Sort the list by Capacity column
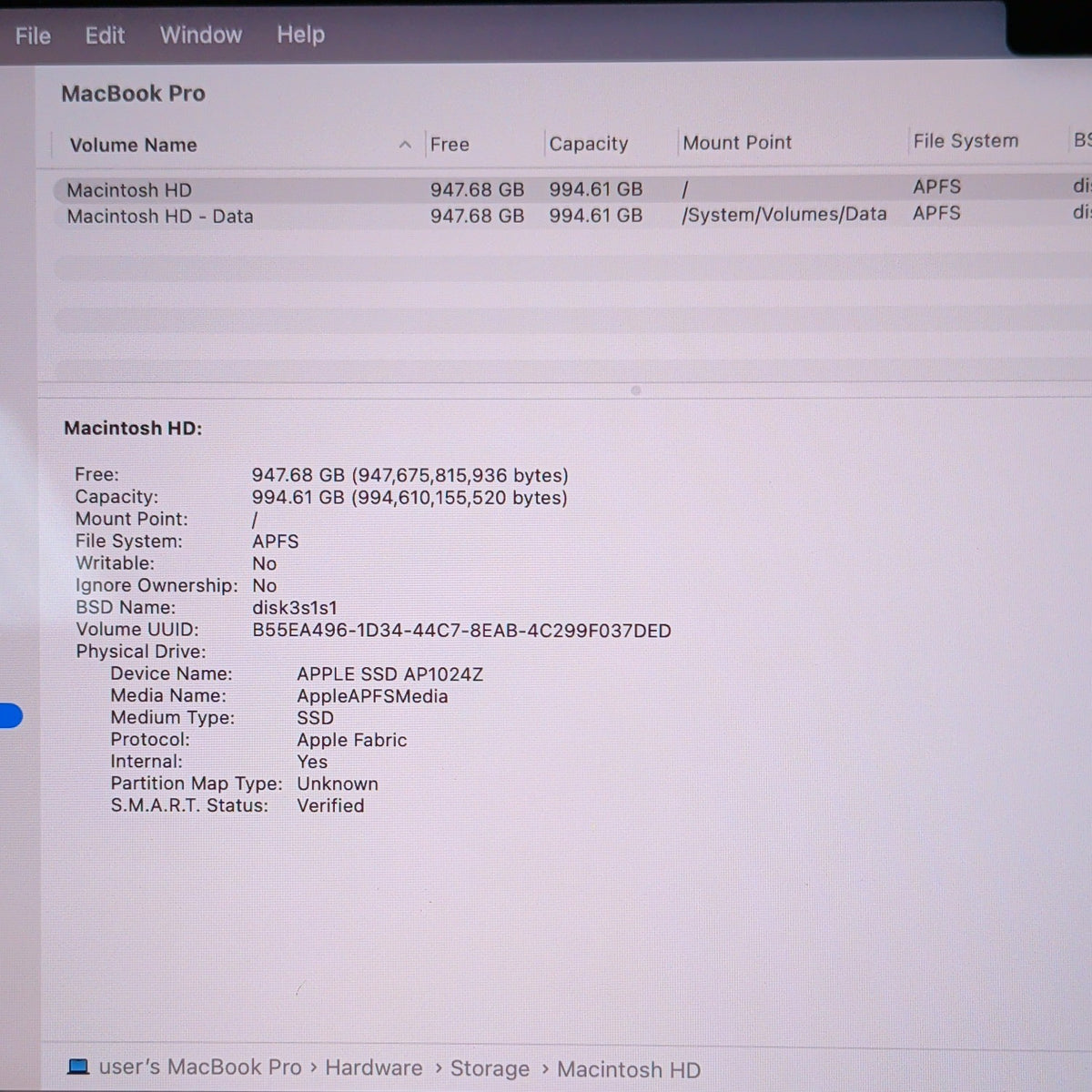1092x1092 pixels. 588,144
